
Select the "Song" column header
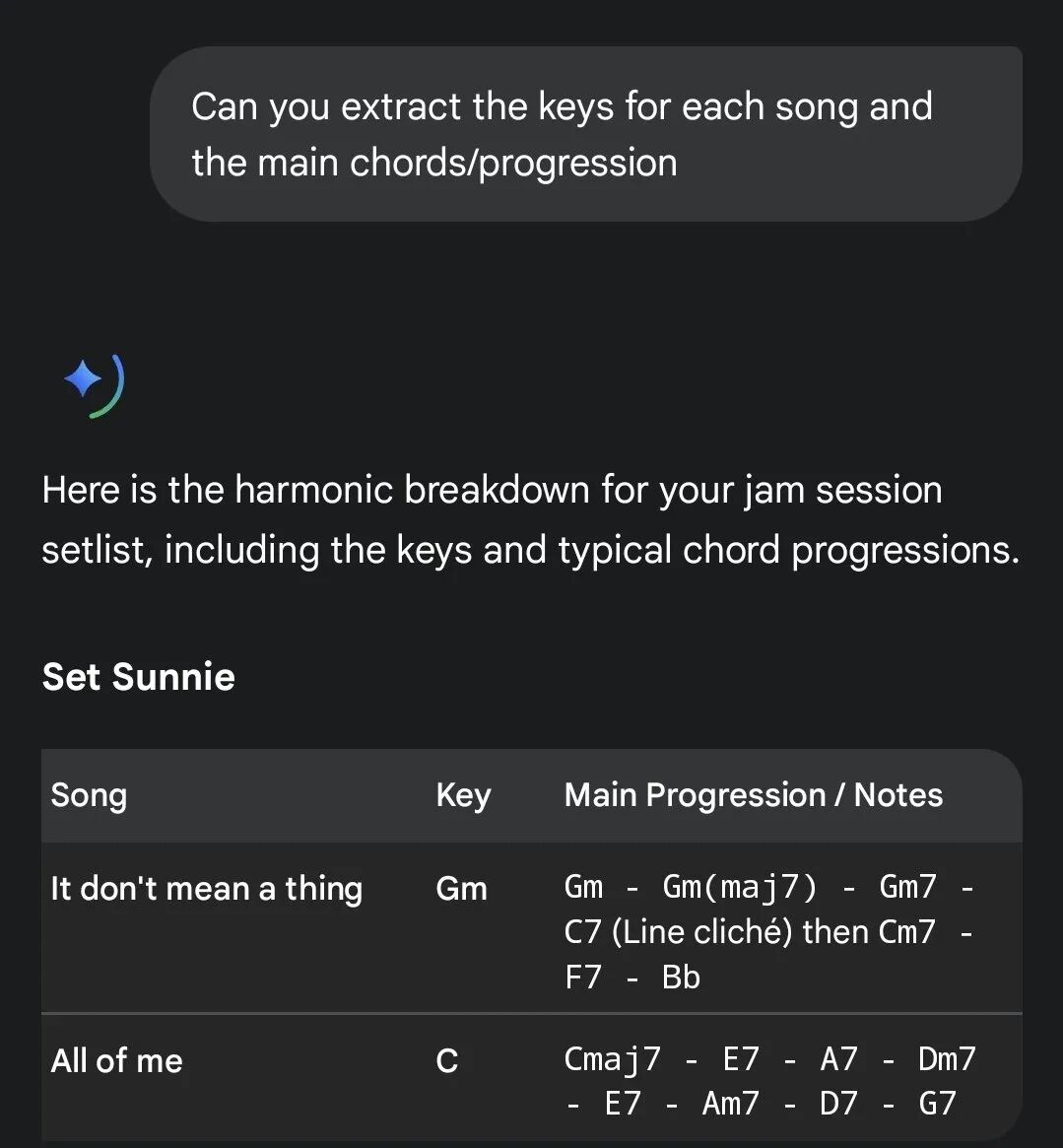[x=89, y=795]
